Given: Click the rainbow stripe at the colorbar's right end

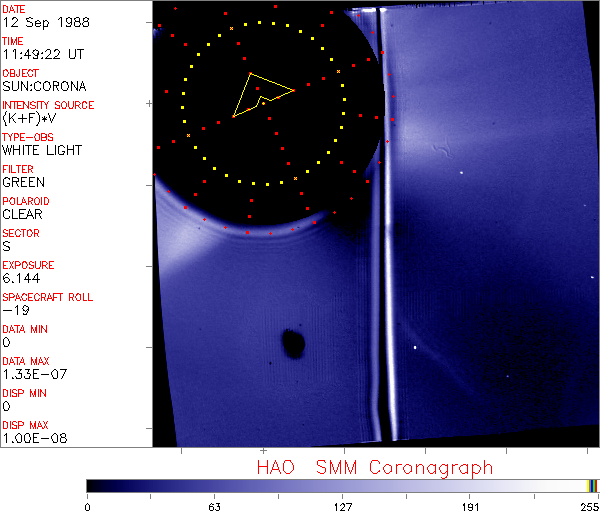Looking at the screenshot, I should [x=593, y=485].
